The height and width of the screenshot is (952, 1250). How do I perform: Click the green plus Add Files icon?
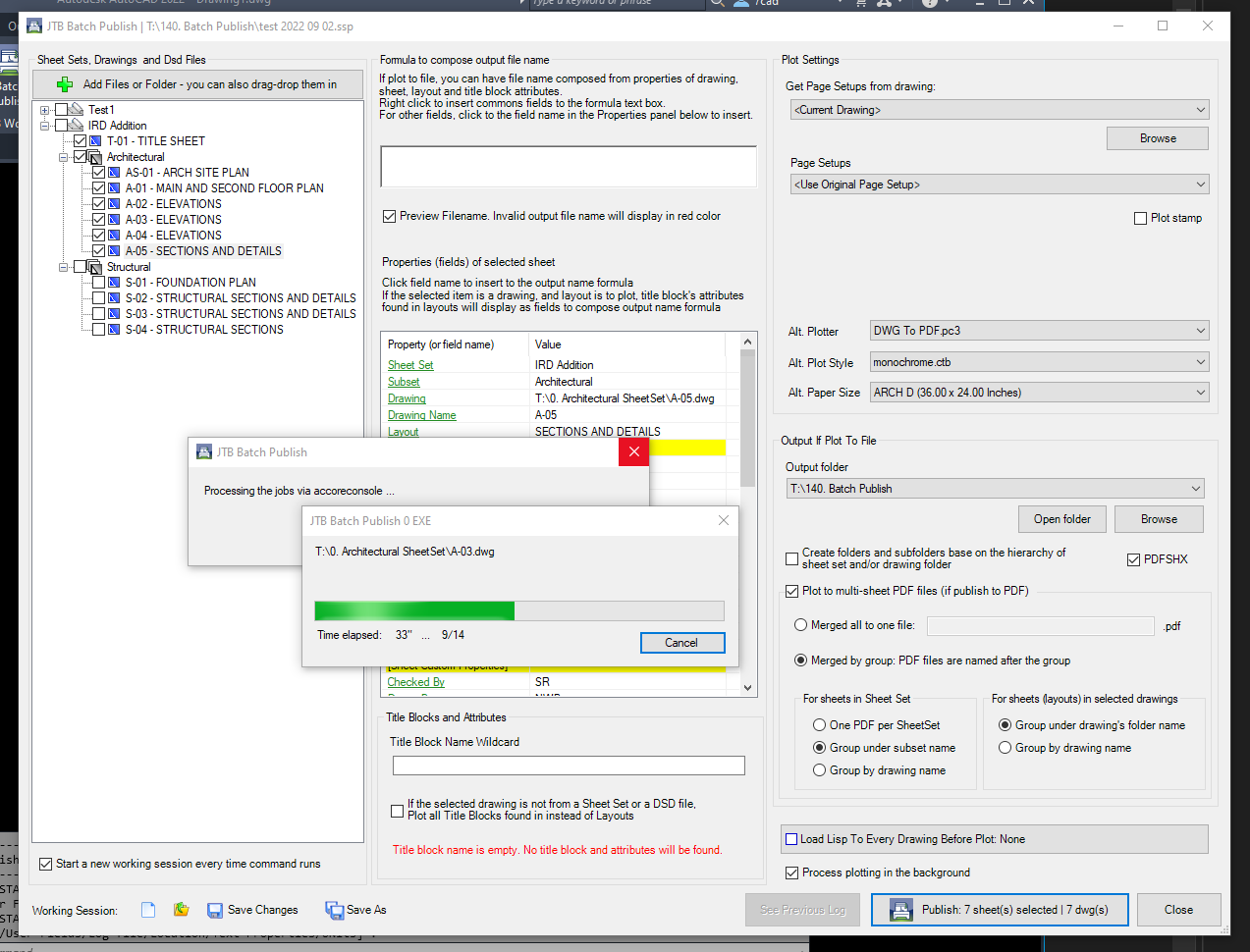pos(65,84)
